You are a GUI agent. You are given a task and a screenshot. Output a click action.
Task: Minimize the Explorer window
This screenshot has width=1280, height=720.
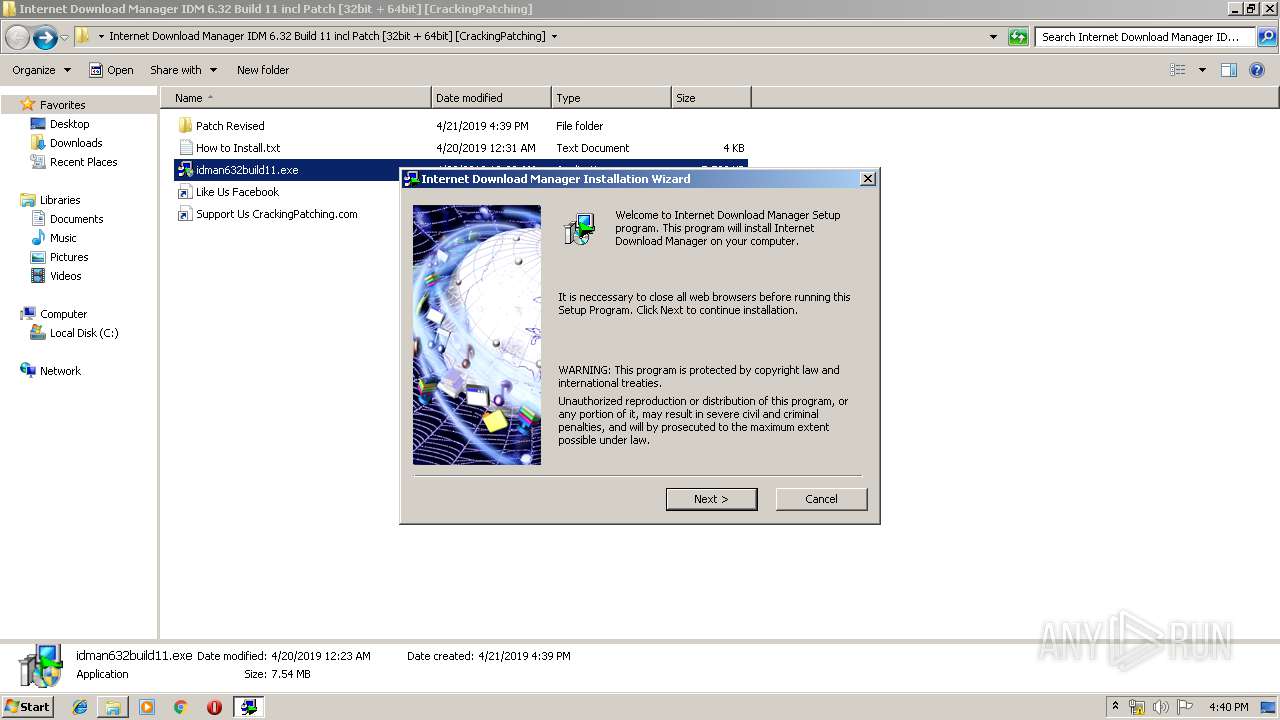pyautogui.click(x=1235, y=9)
